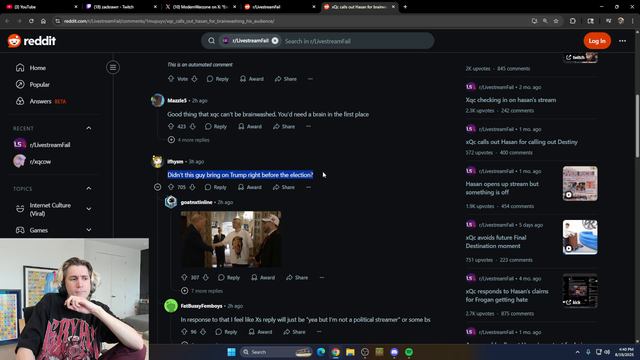Click the browser address bar URL
Screen dimensions: 640x360
(x=169, y=21)
